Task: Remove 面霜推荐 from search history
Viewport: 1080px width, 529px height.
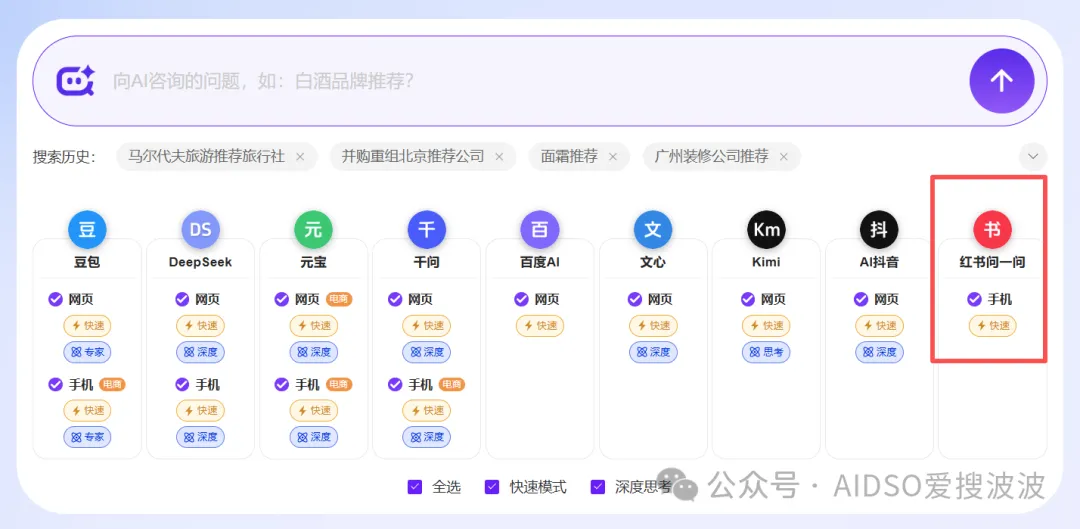Action: [x=613, y=156]
